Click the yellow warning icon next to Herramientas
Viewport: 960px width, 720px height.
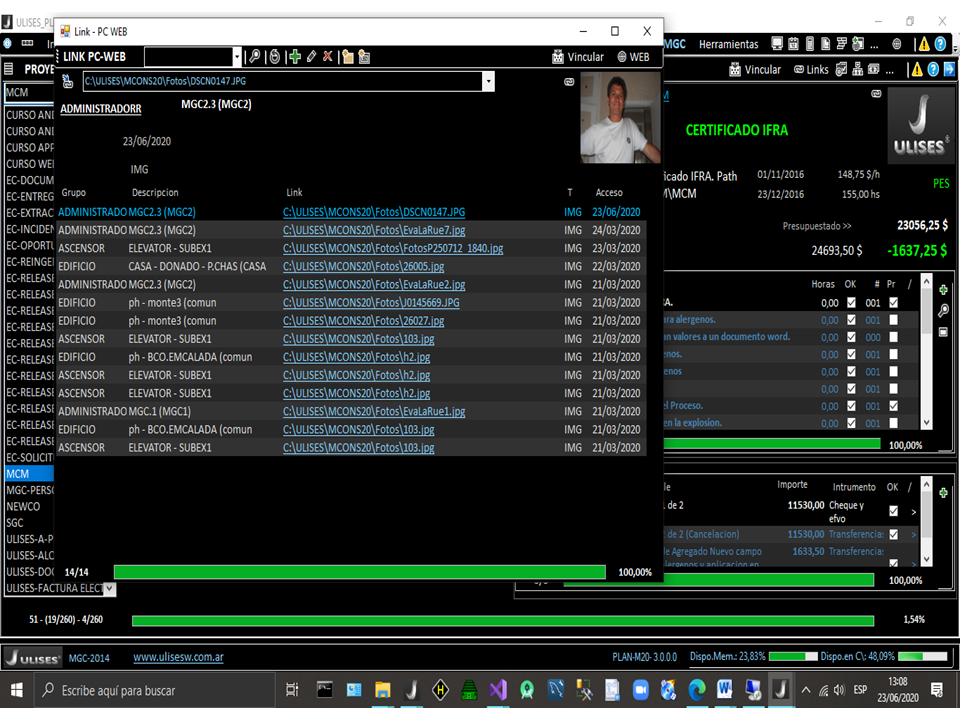(924, 44)
